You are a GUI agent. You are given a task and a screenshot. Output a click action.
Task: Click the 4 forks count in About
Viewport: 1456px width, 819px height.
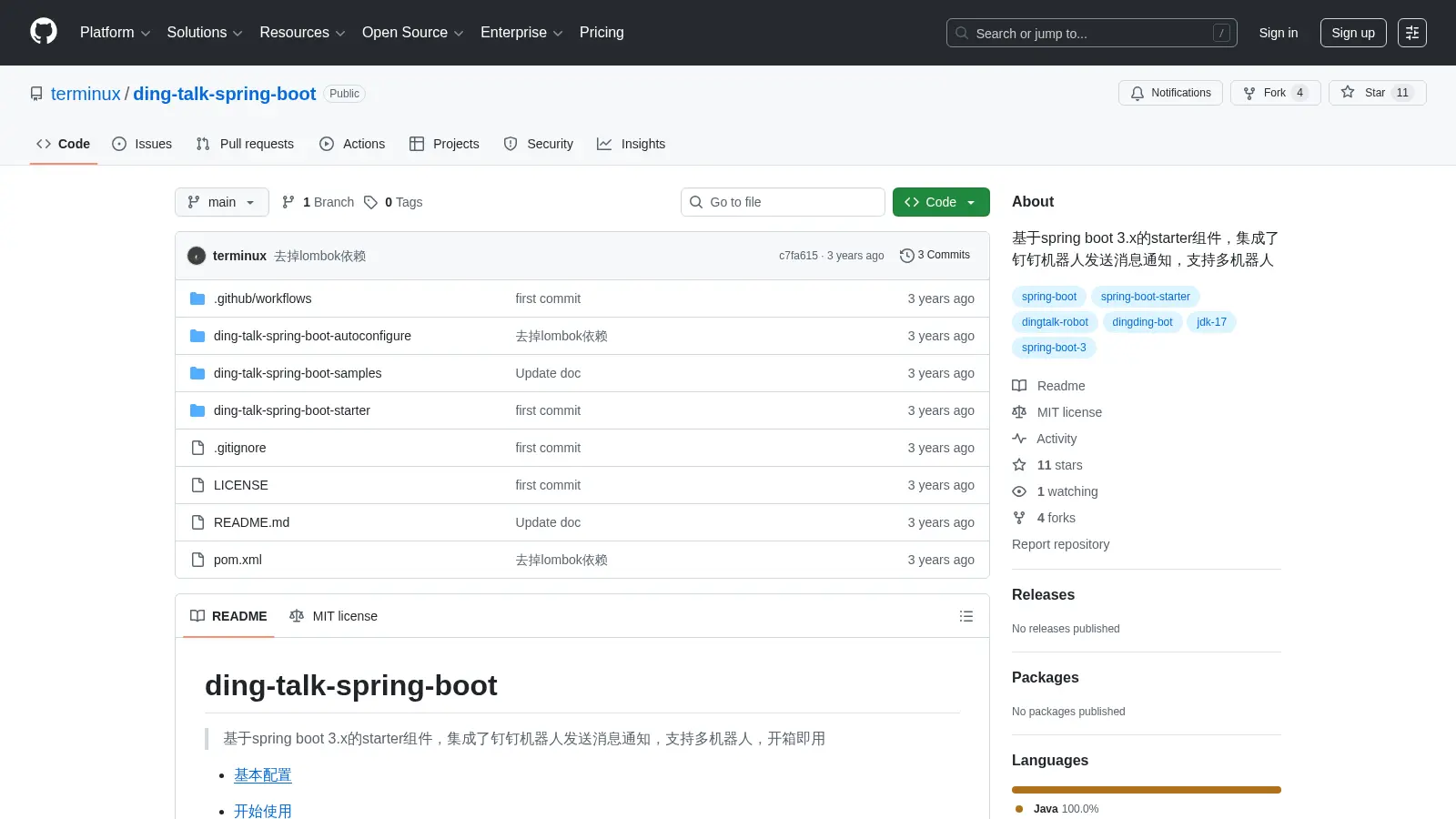(1057, 518)
